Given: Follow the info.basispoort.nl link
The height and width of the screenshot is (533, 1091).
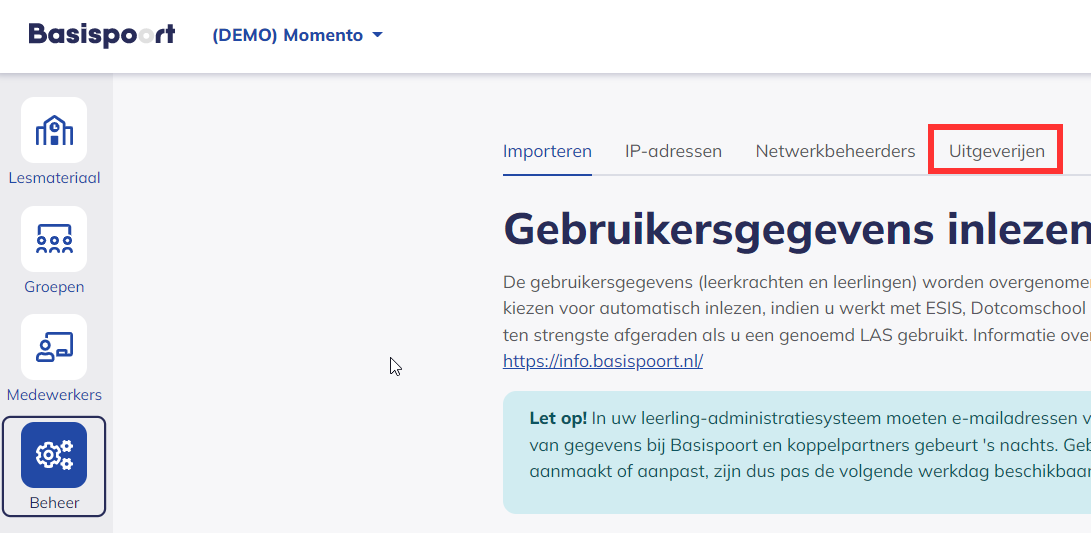Looking at the screenshot, I should (x=603, y=361).
